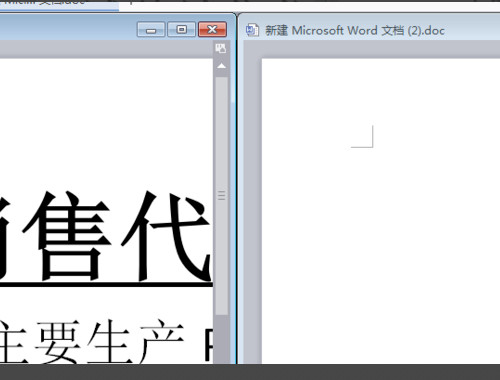Click the large character 售 in the heading
The height and width of the screenshot is (380, 500).
tap(66, 236)
